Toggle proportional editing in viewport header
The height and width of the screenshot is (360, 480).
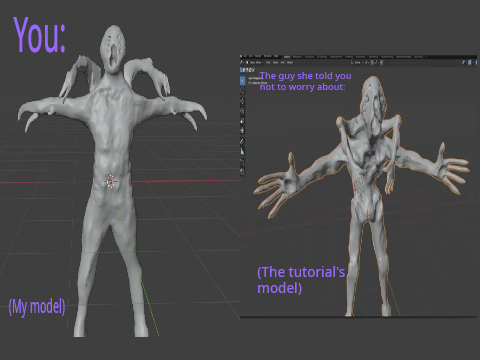click(382, 63)
